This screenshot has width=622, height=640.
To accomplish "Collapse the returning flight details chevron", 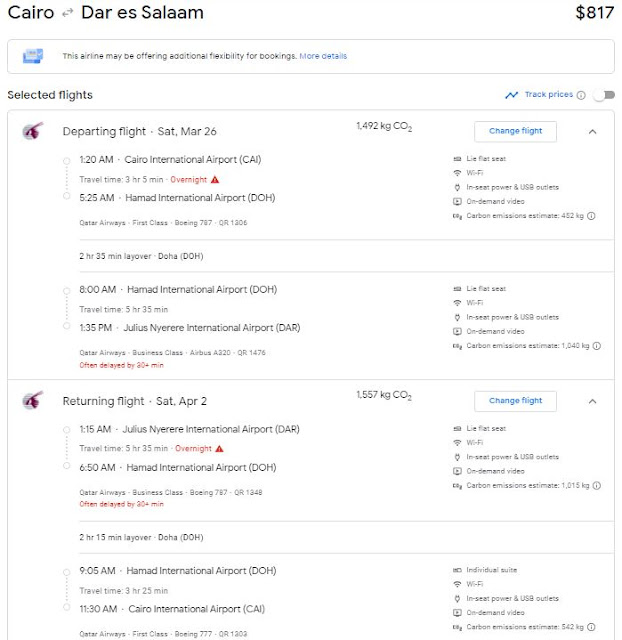I will 590,401.
